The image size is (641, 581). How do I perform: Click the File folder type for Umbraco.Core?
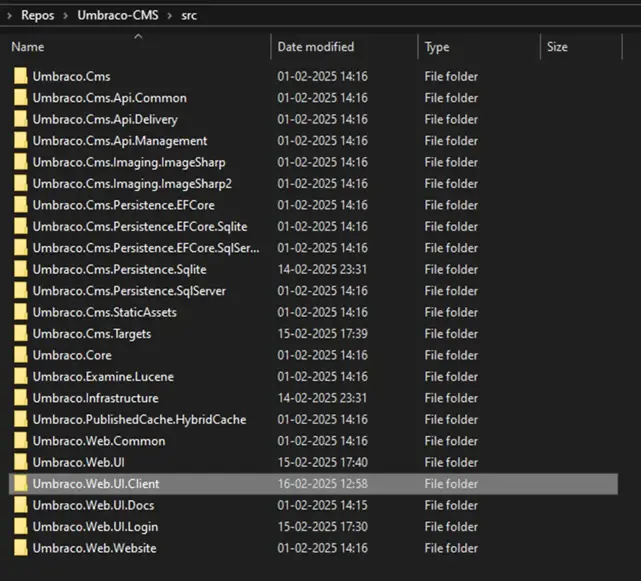451,355
